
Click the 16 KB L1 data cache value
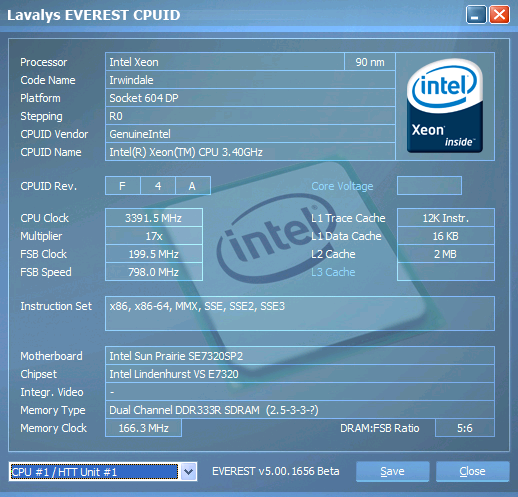[x=446, y=236]
